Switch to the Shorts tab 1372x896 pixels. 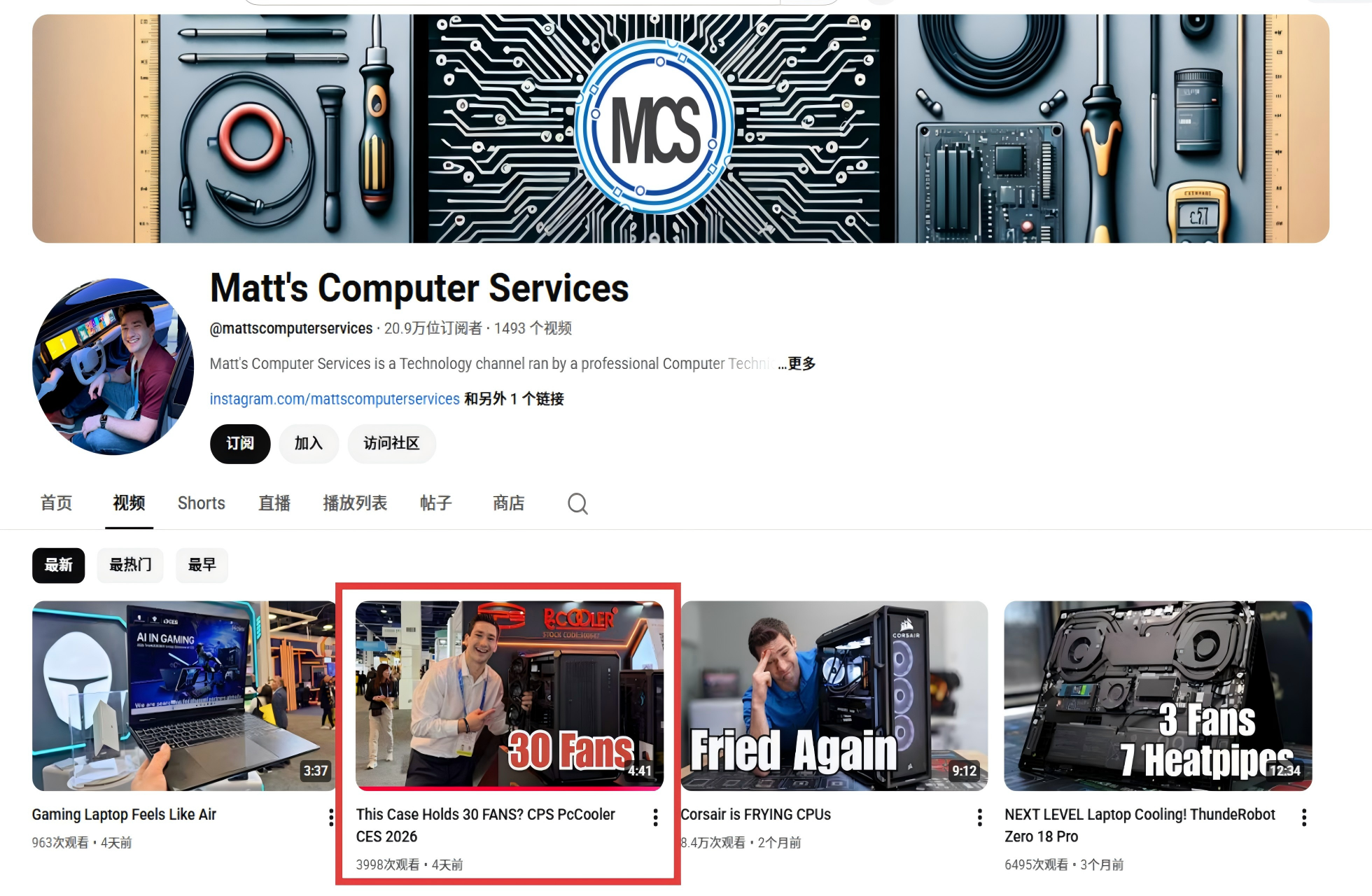coord(202,503)
